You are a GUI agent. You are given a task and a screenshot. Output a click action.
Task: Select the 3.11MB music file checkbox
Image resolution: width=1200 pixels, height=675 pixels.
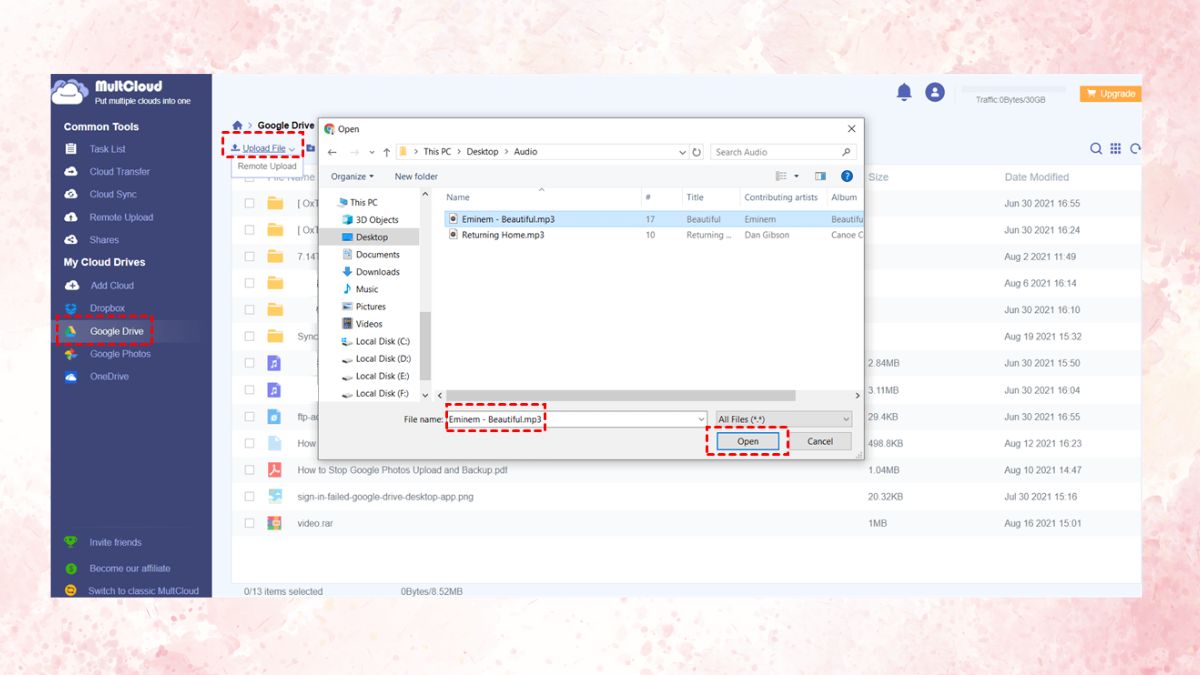249,390
